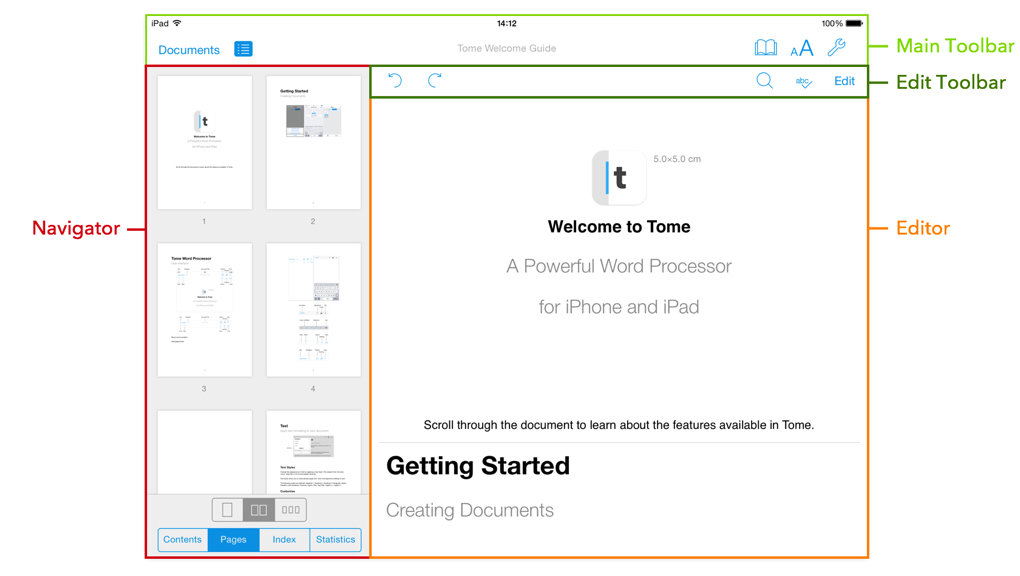Select two column thumbnail layout
This screenshot has width=1020, height=576.
(x=259, y=510)
